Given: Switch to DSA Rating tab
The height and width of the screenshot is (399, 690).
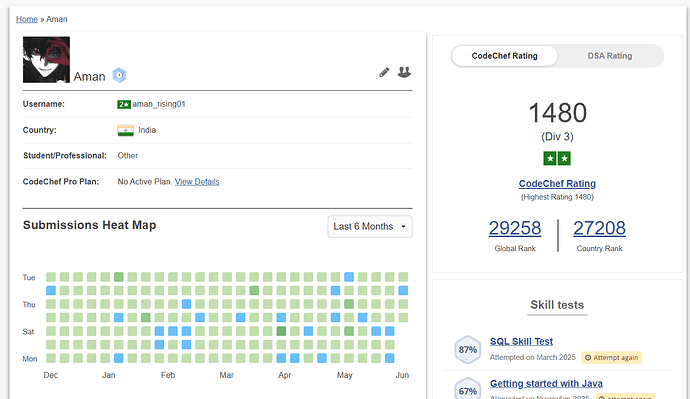Looking at the screenshot, I should 609,56.
